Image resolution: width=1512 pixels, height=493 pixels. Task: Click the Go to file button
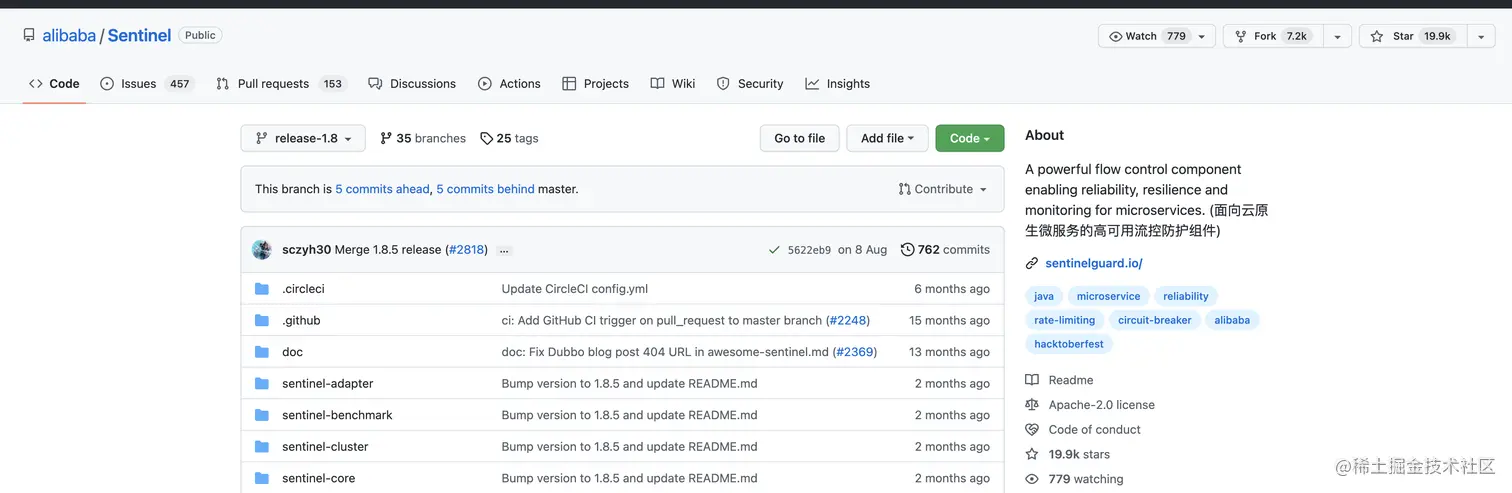coord(799,139)
